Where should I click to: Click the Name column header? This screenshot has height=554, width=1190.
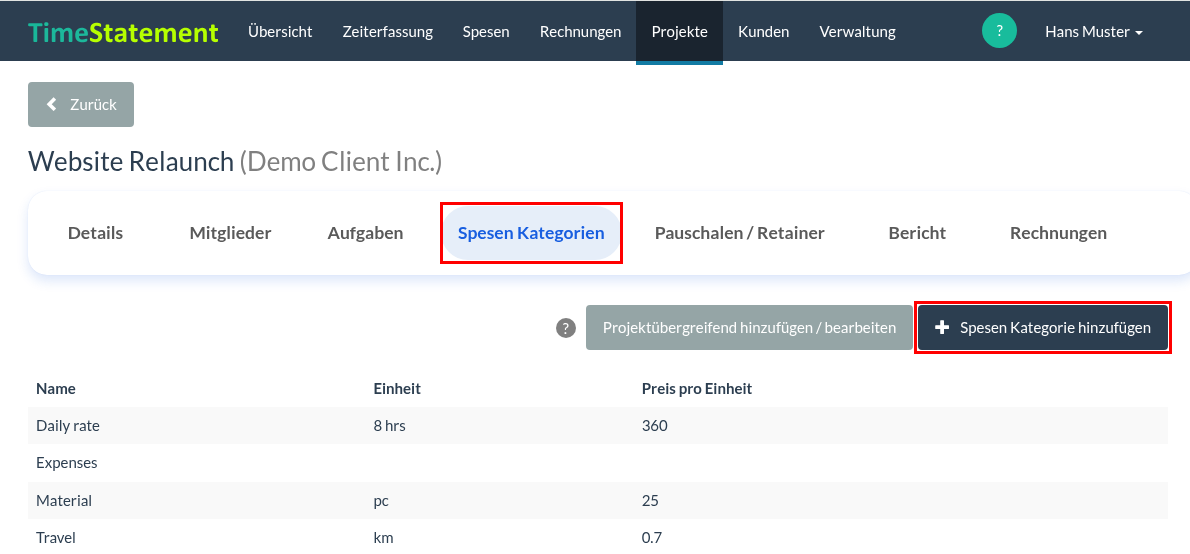56,389
